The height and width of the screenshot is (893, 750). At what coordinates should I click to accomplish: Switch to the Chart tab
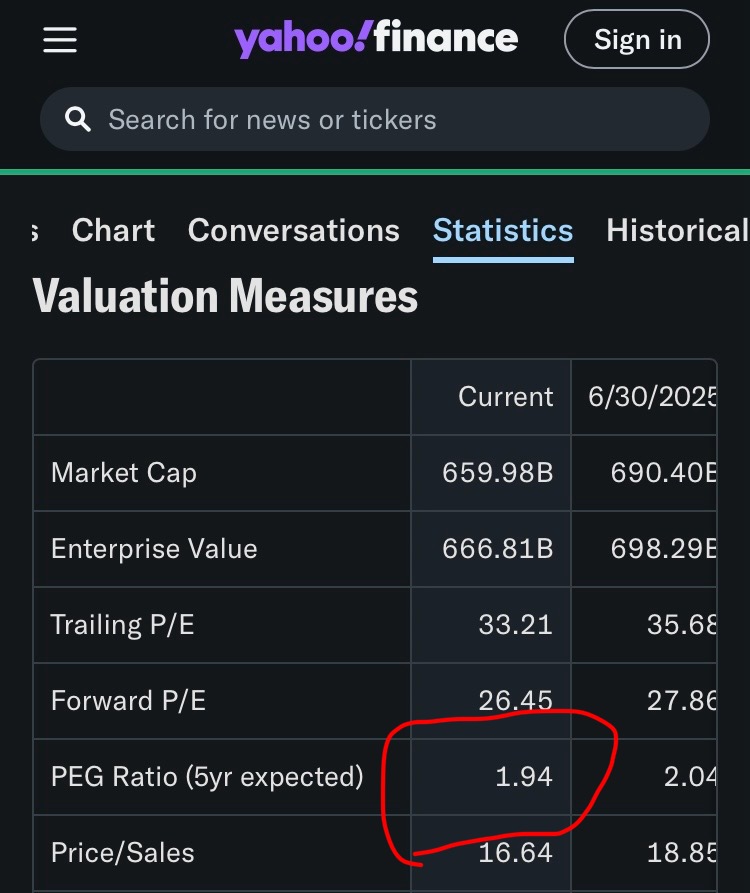[x=113, y=231]
